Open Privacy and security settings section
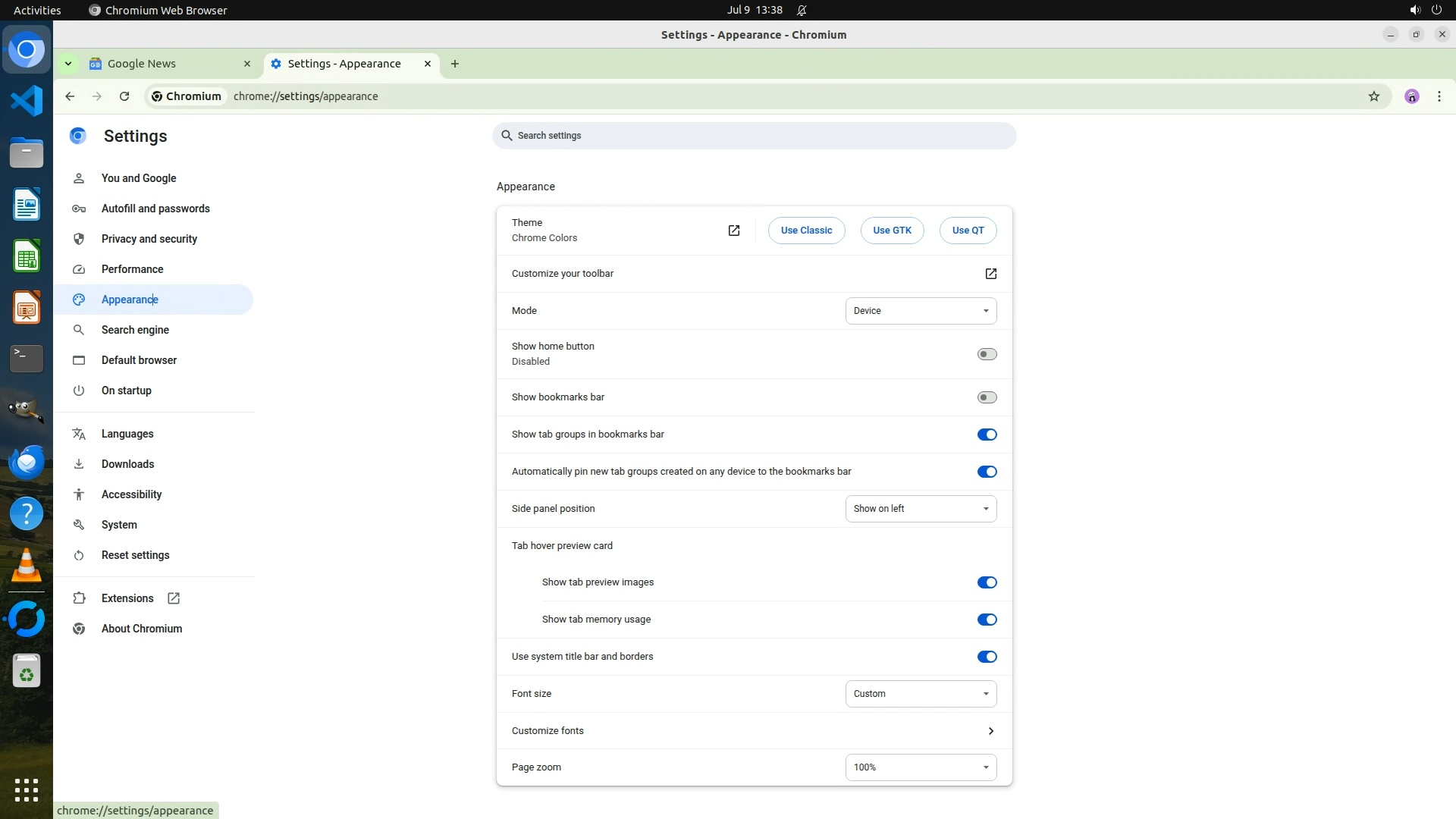Screen dimensions: 1456x819 (149, 239)
